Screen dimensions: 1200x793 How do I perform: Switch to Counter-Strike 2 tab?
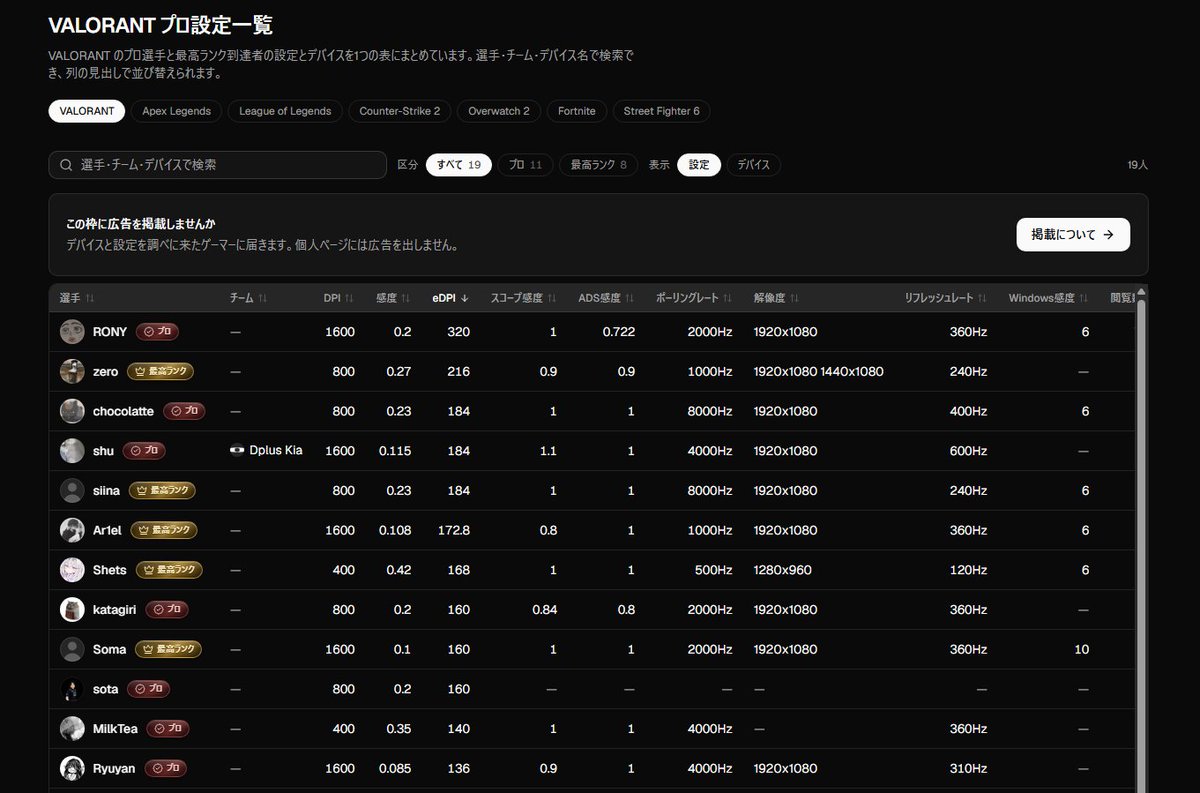[x=400, y=111]
